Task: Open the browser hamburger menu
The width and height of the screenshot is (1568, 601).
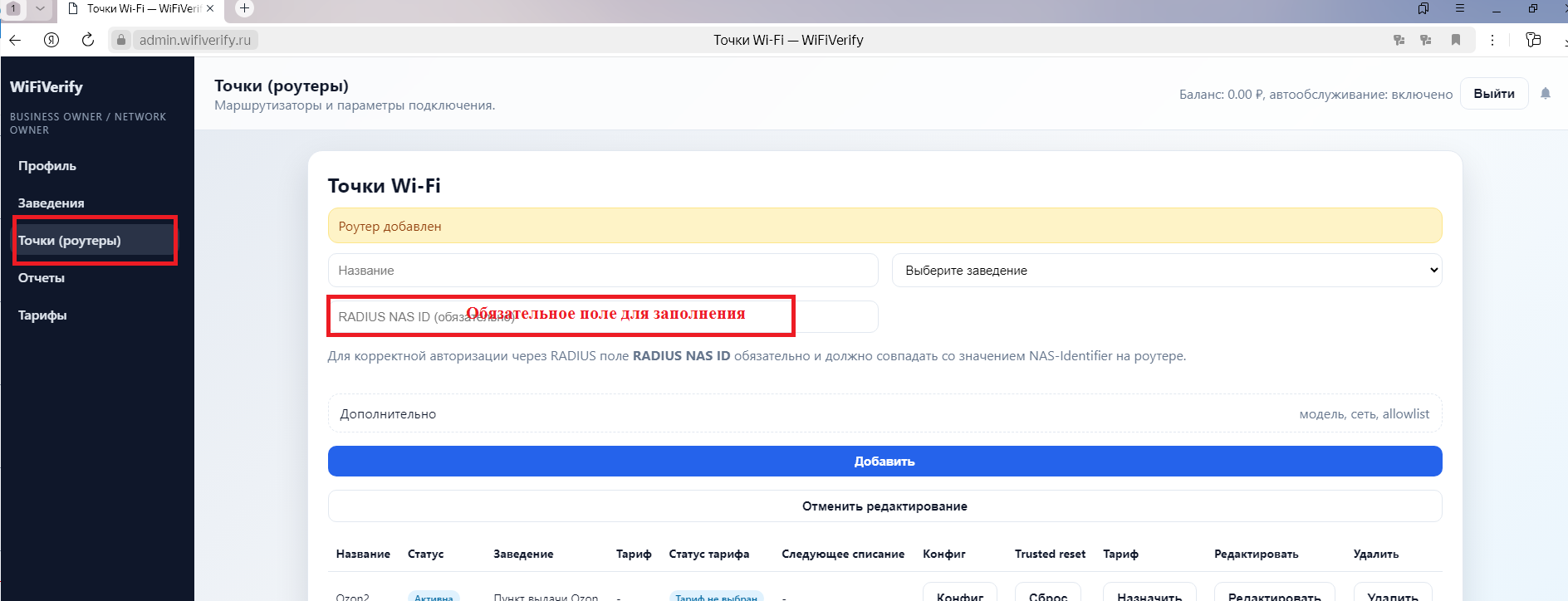Action: [1460, 8]
